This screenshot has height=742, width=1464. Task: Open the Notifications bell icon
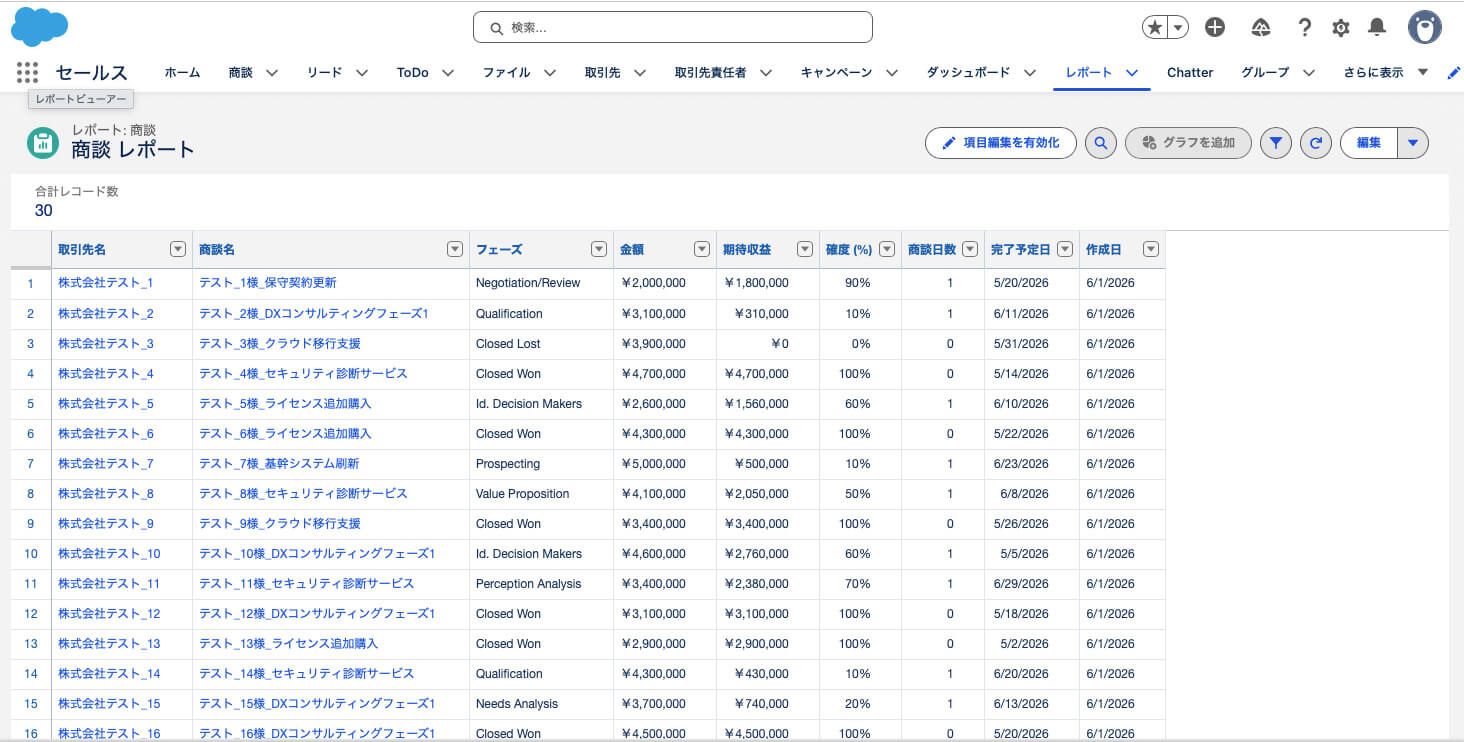[1377, 28]
